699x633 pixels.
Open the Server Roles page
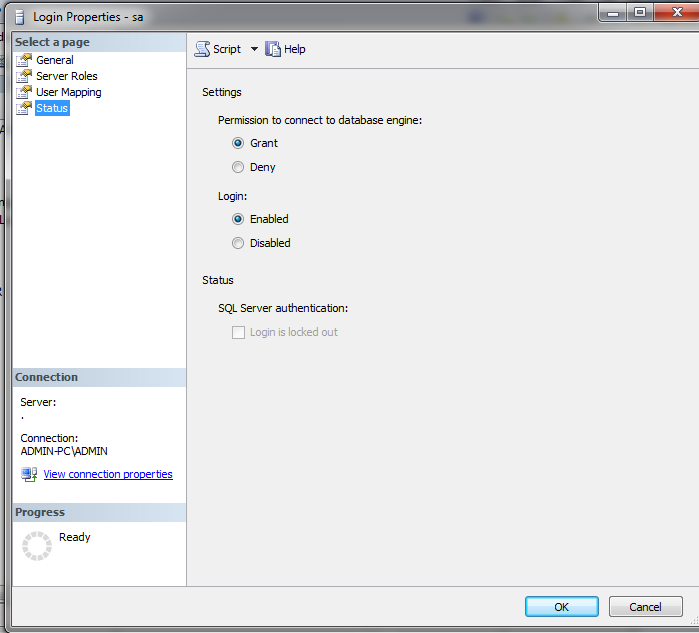click(67, 76)
